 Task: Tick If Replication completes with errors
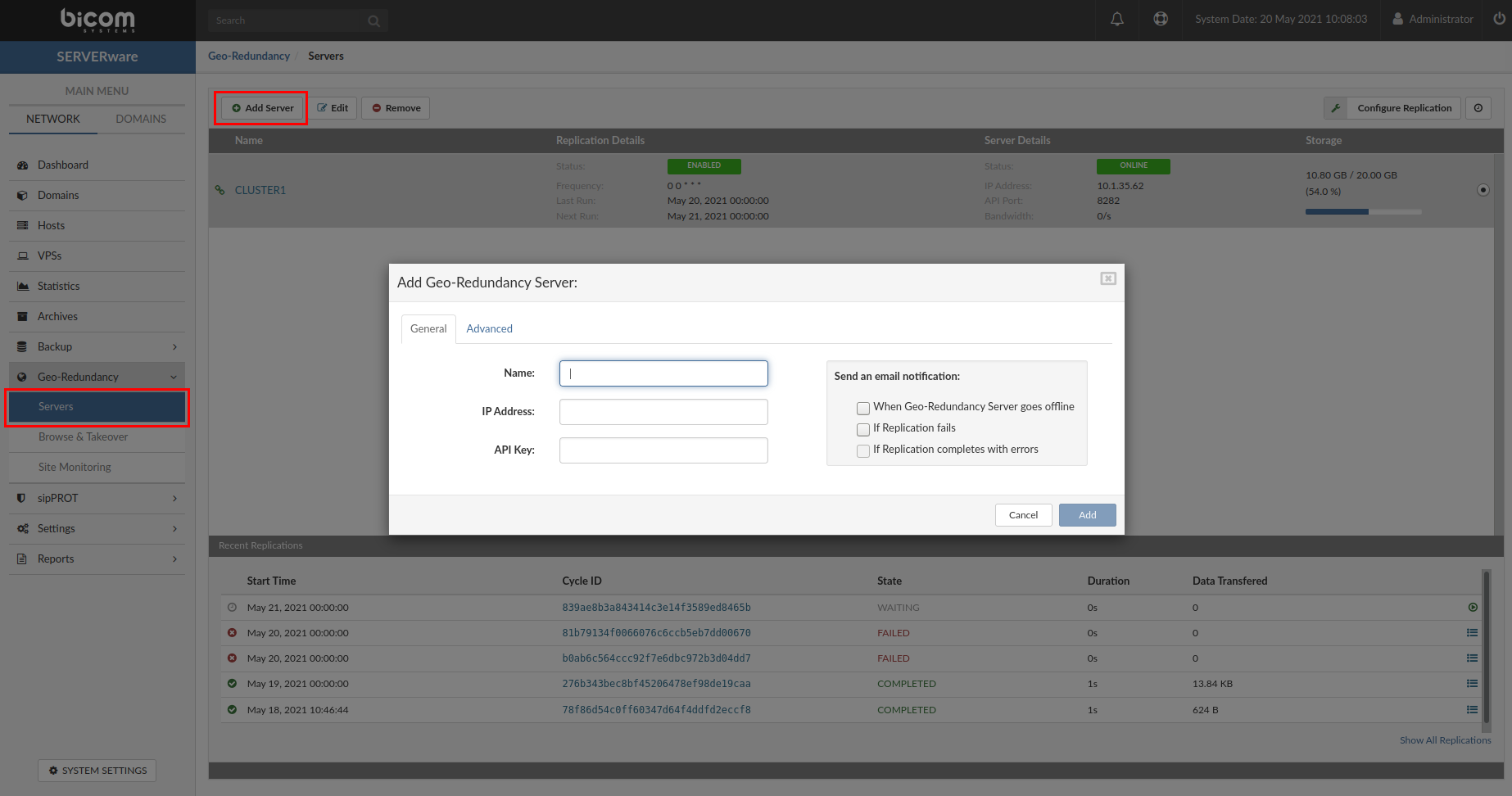coord(862,450)
